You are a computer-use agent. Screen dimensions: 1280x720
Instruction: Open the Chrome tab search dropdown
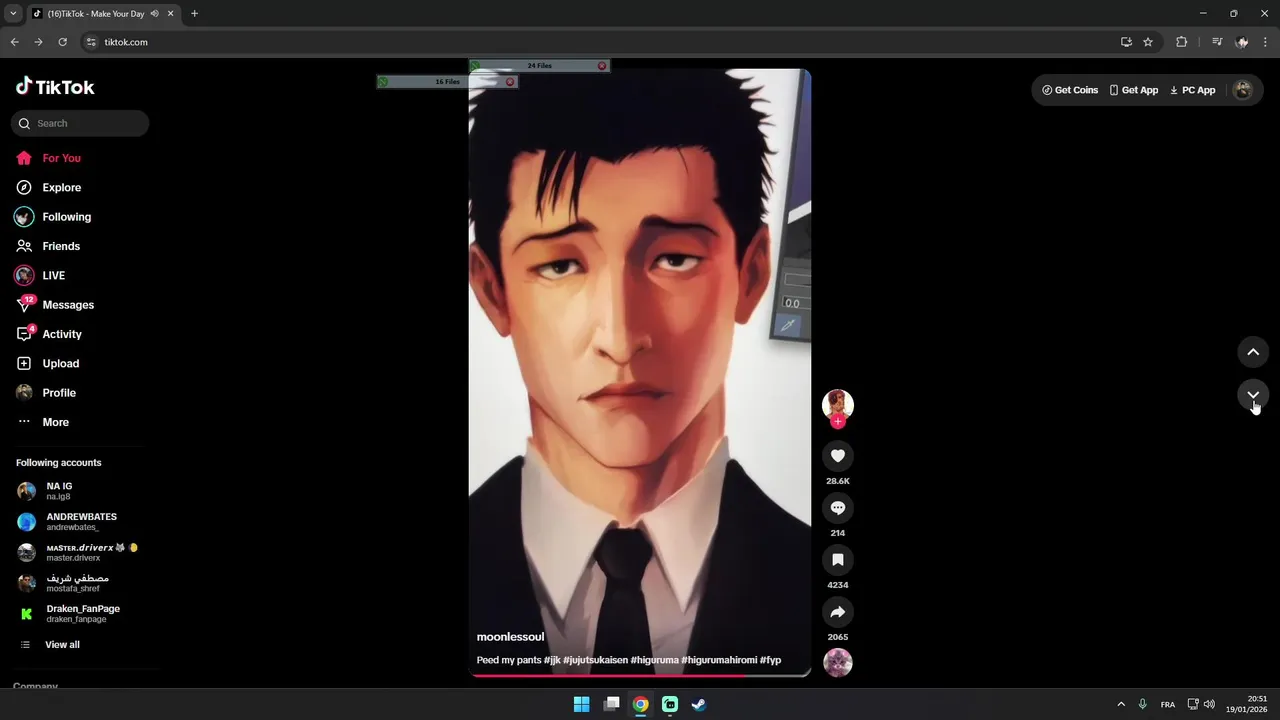click(13, 14)
